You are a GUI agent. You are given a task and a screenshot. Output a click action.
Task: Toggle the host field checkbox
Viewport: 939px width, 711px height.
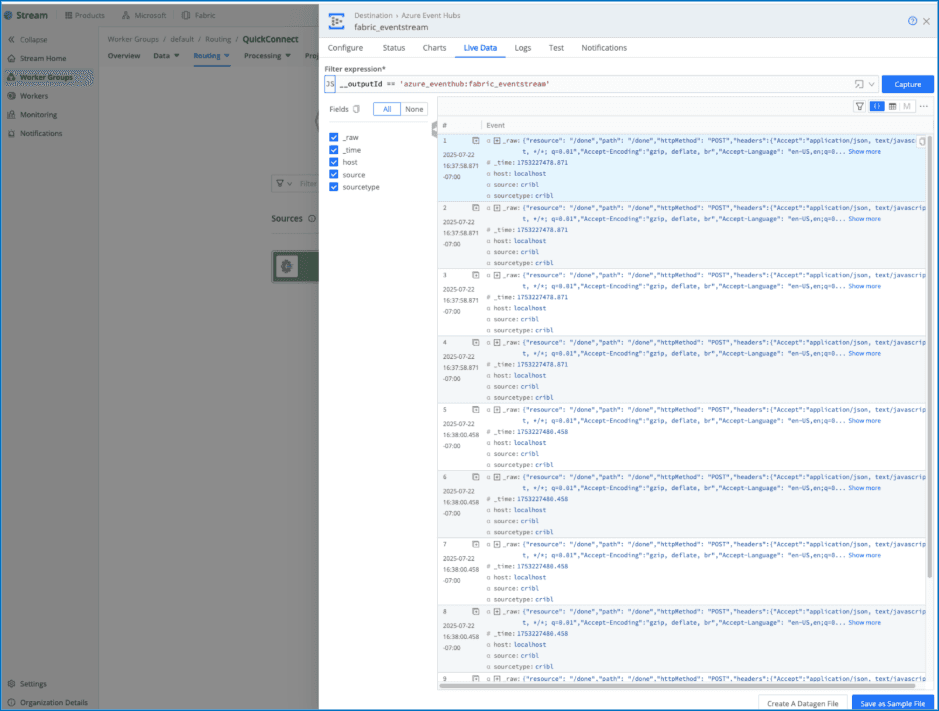pyautogui.click(x=334, y=162)
